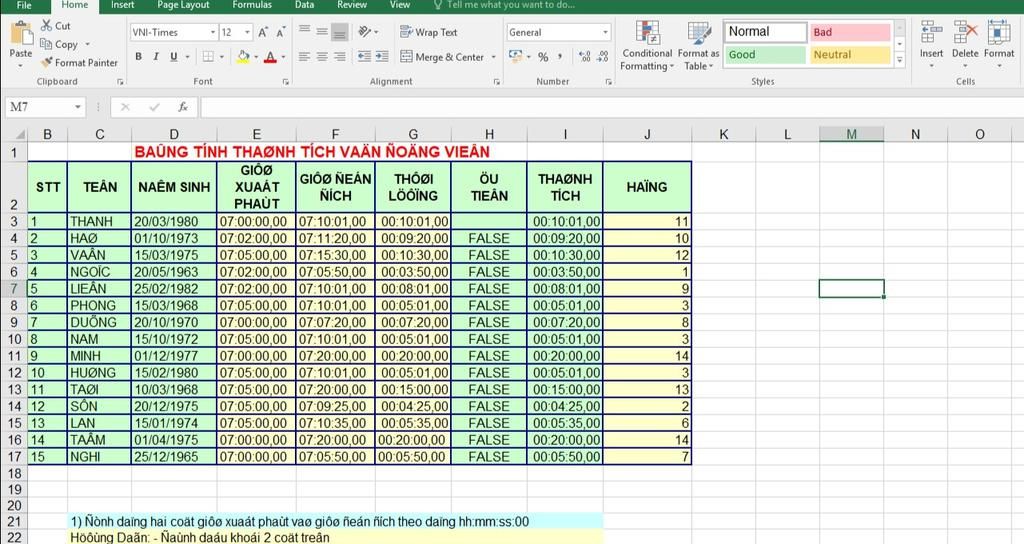Open the Copy options dropdown arrow
Viewport: 1024px width, 544px height.
coord(88,44)
